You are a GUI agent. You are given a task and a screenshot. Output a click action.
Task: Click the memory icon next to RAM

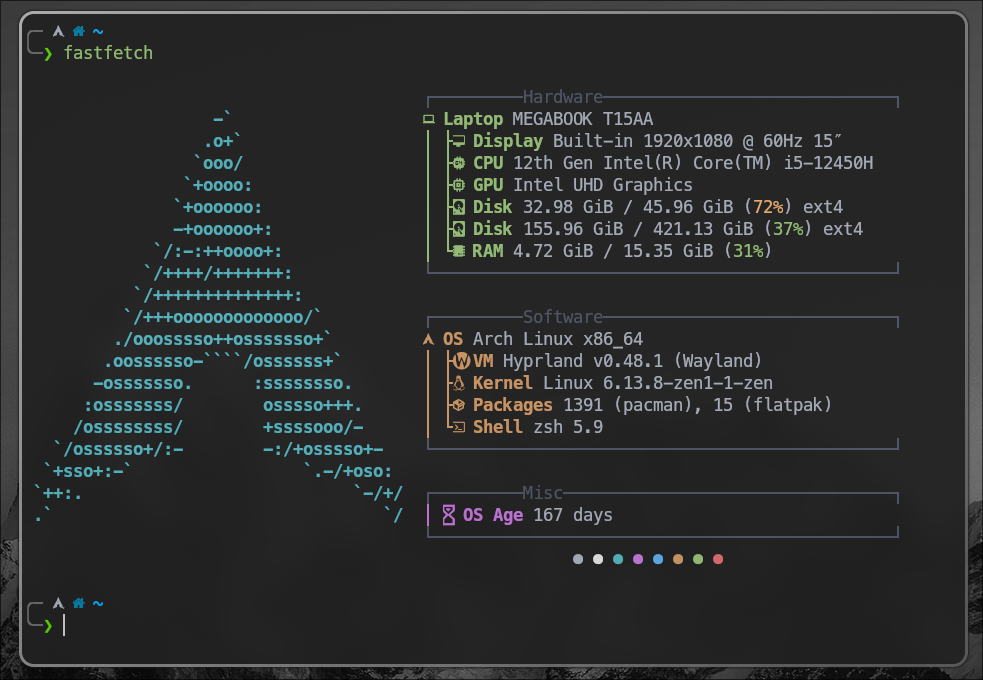coord(459,251)
